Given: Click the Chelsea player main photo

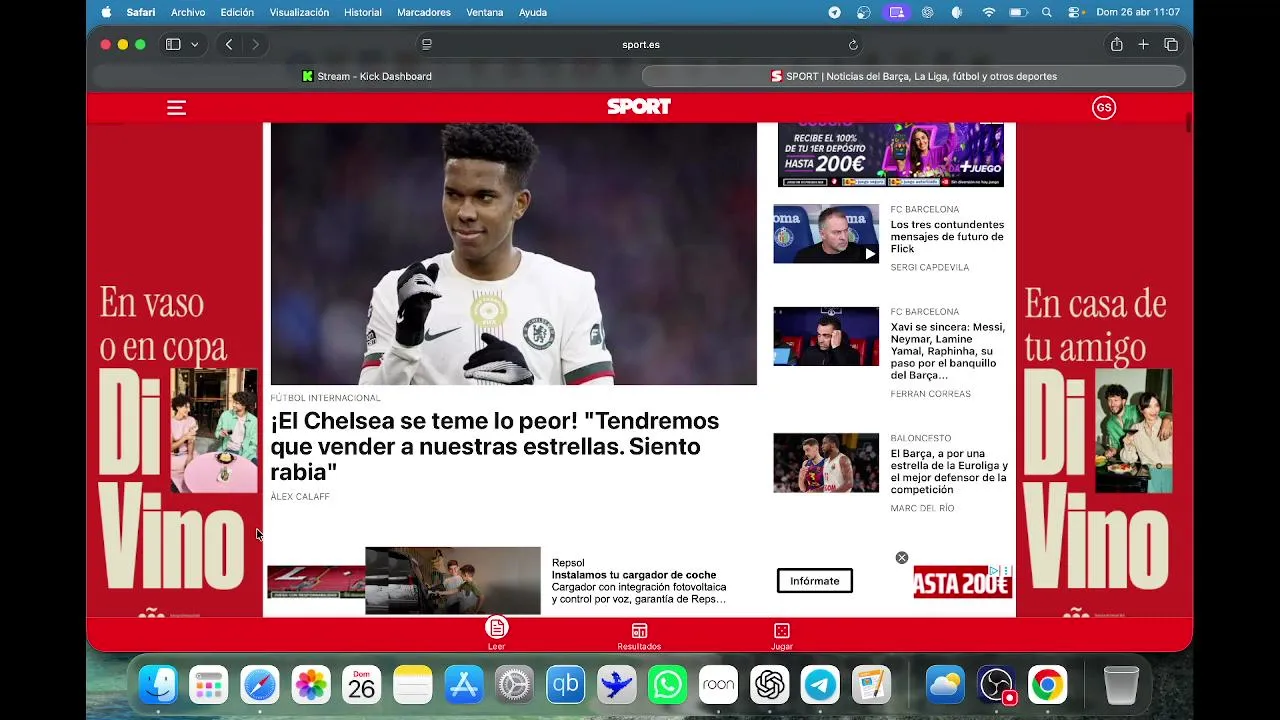Looking at the screenshot, I should pos(513,254).
